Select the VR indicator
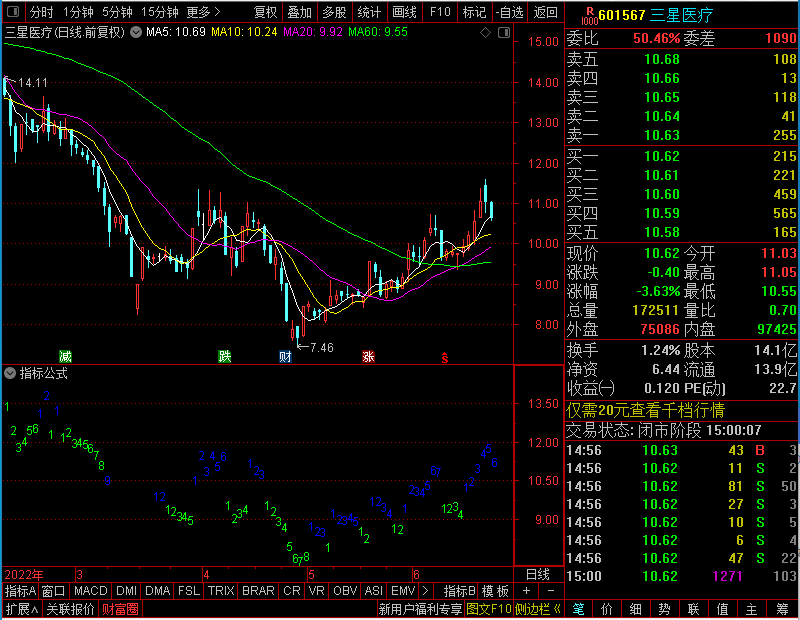This screenshot has width=800, height=620. click(x=316, y=591)
